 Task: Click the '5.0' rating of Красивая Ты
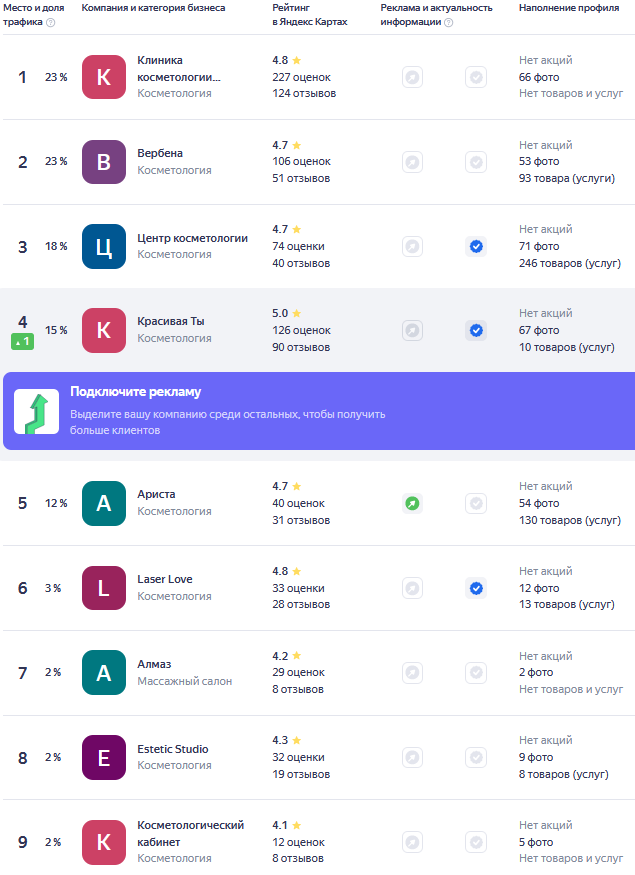tap(280, 314)
